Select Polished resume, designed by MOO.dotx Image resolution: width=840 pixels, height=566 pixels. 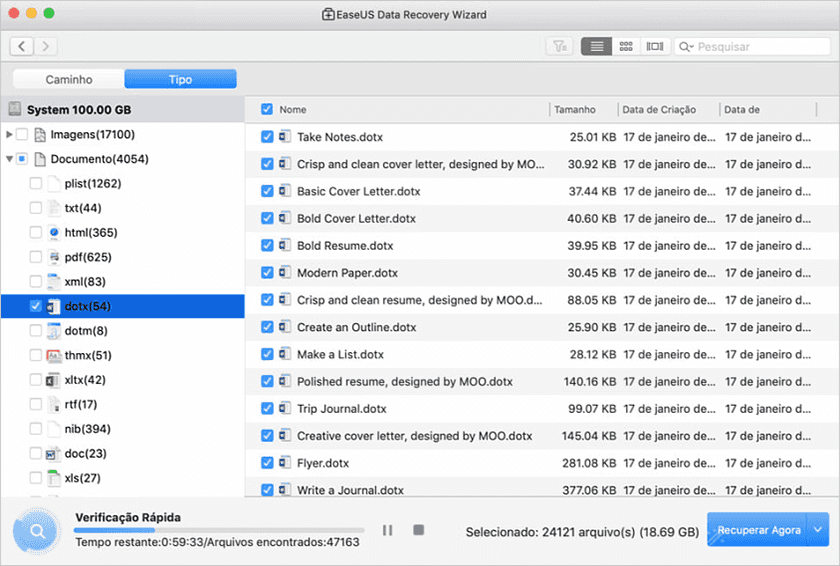(404, 382)
